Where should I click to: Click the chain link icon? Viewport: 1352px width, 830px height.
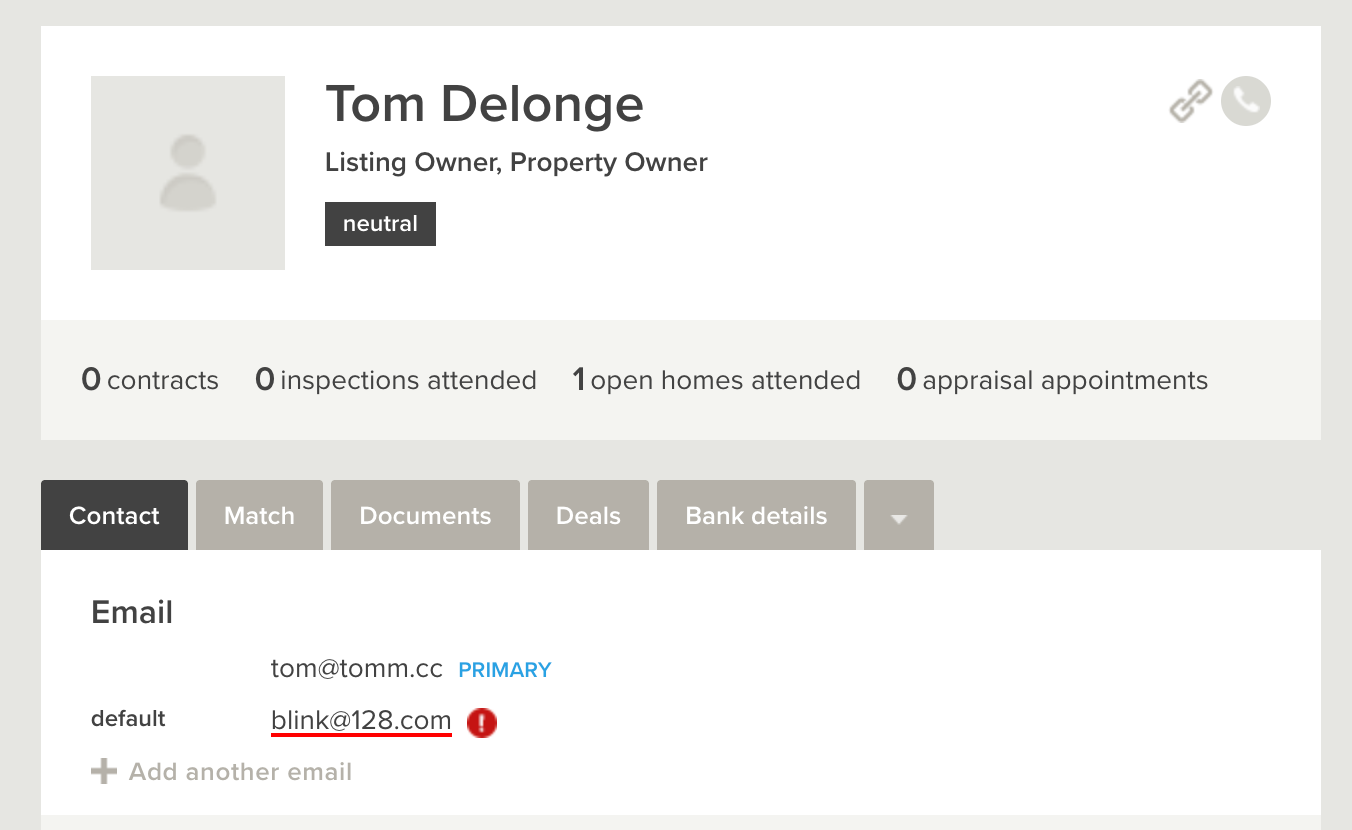pos(1190,101)
